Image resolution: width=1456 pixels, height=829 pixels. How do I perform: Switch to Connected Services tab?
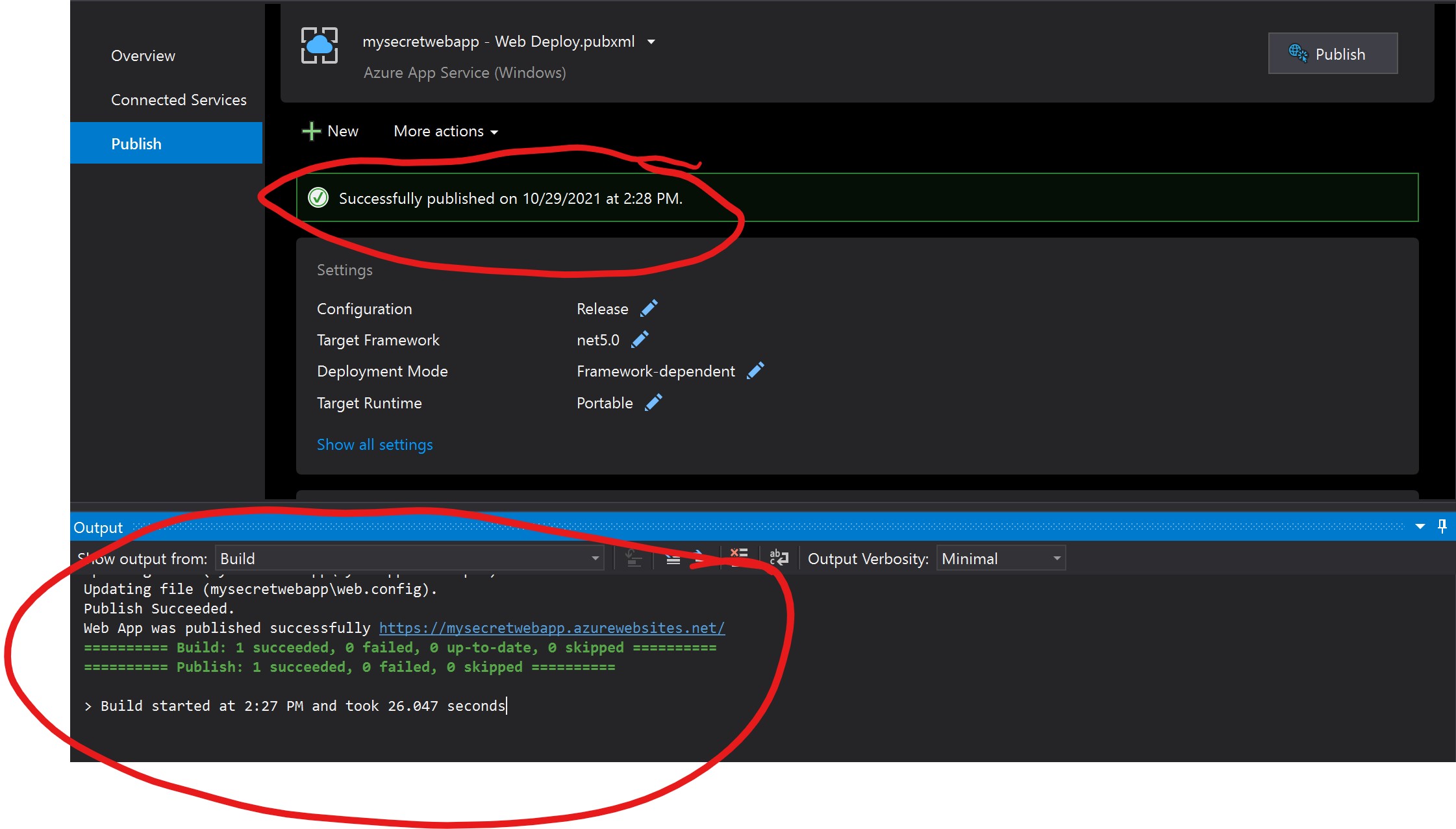(179, 100)
